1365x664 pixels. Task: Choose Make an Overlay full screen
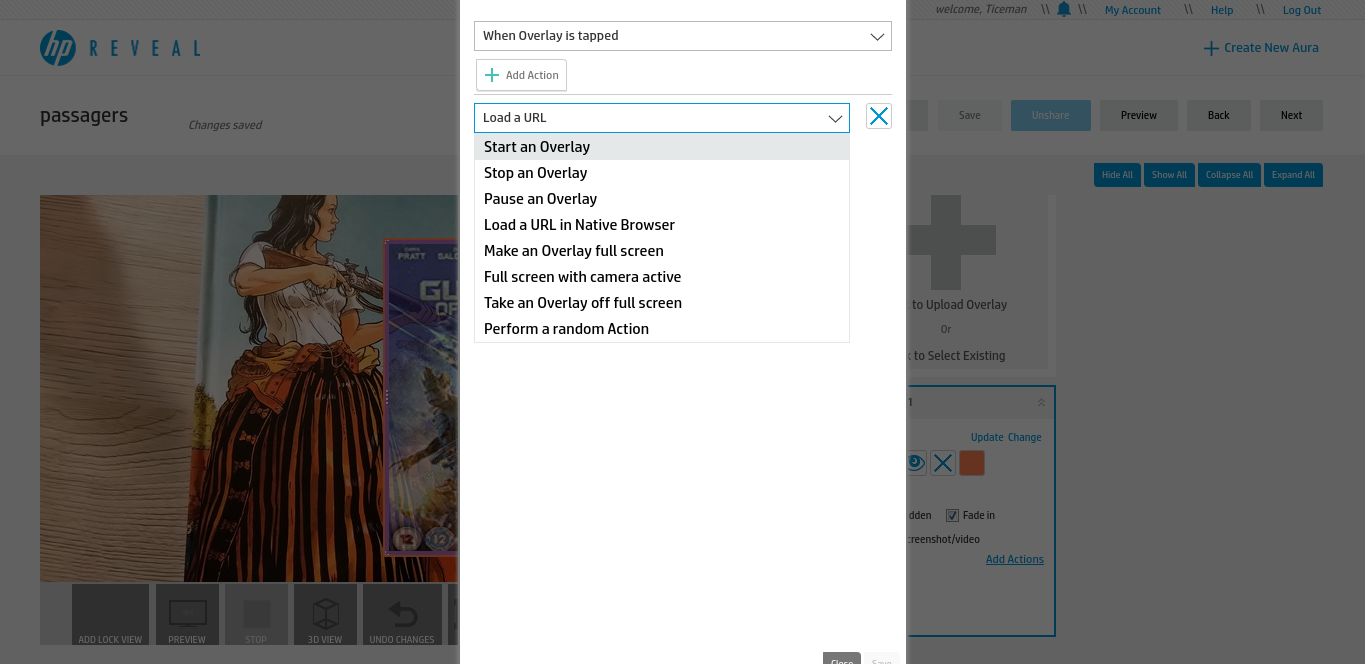coord(662,251)
